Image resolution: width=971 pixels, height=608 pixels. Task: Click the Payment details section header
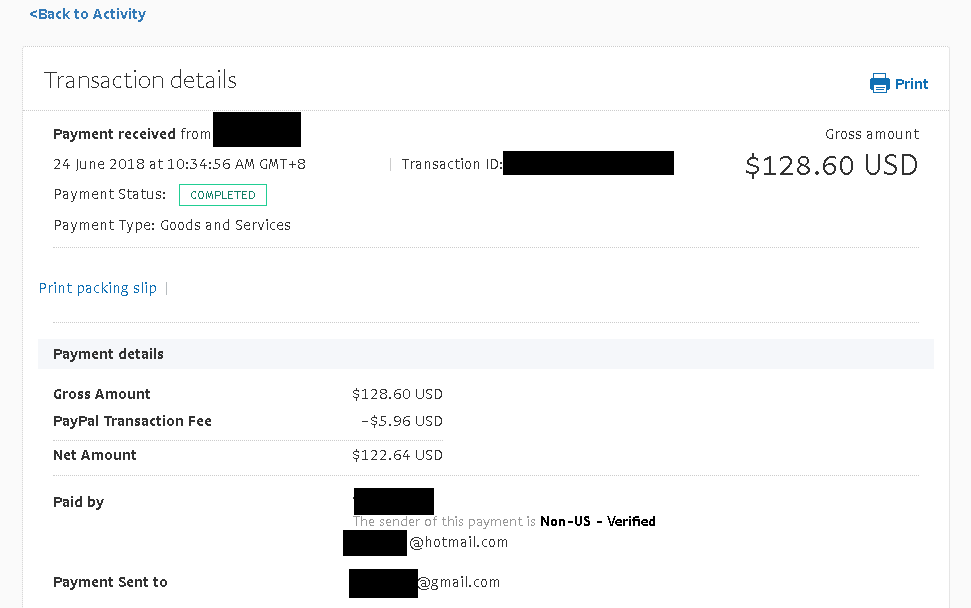point(486,354)
